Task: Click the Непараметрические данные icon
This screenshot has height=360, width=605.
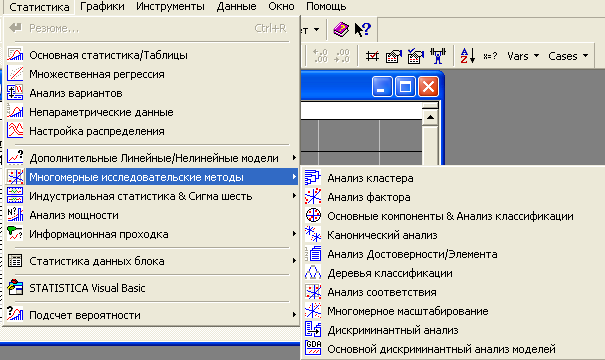Action: click(x=15, y=112)
